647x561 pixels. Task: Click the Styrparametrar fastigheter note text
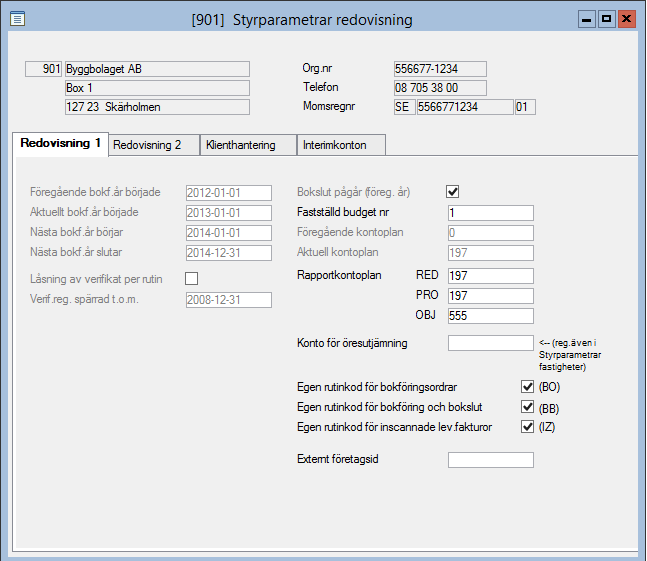[570, 355]
